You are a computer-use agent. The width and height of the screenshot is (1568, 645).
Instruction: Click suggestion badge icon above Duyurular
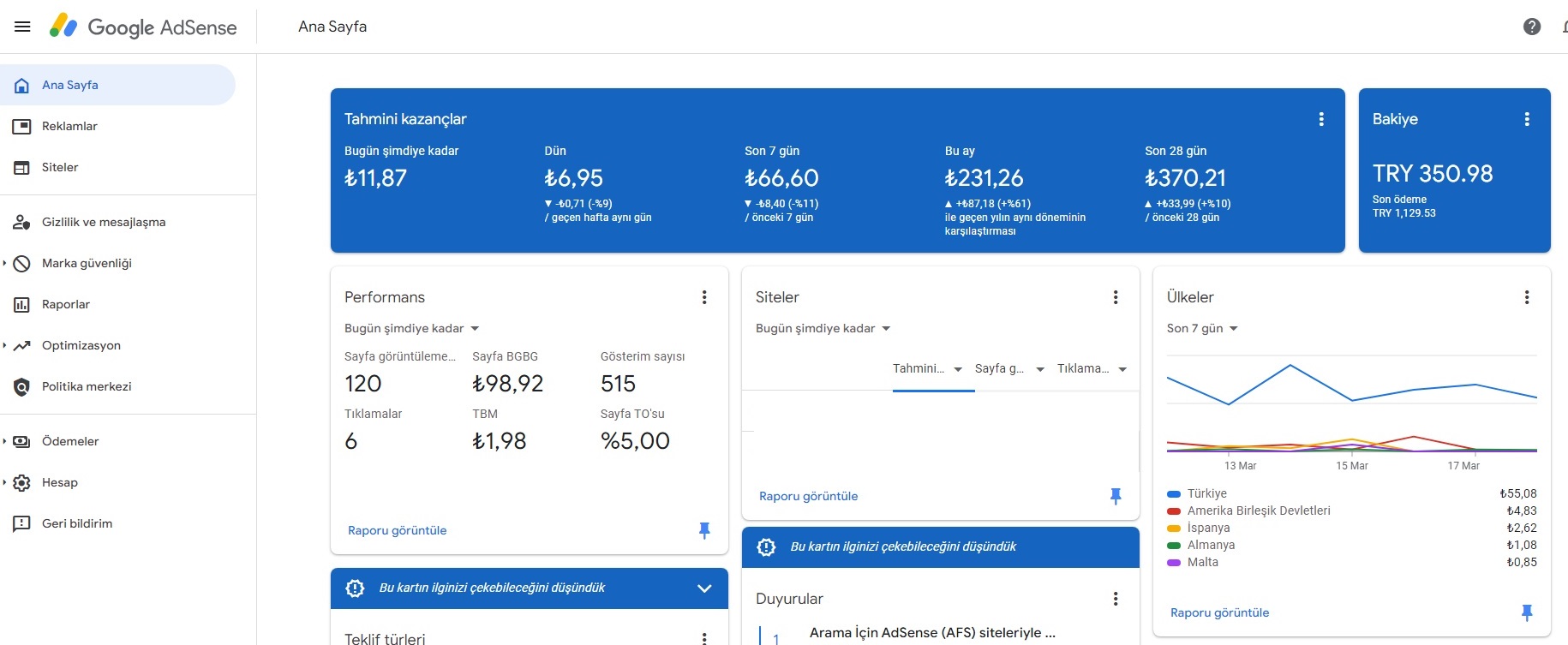(x=767, y=546)
